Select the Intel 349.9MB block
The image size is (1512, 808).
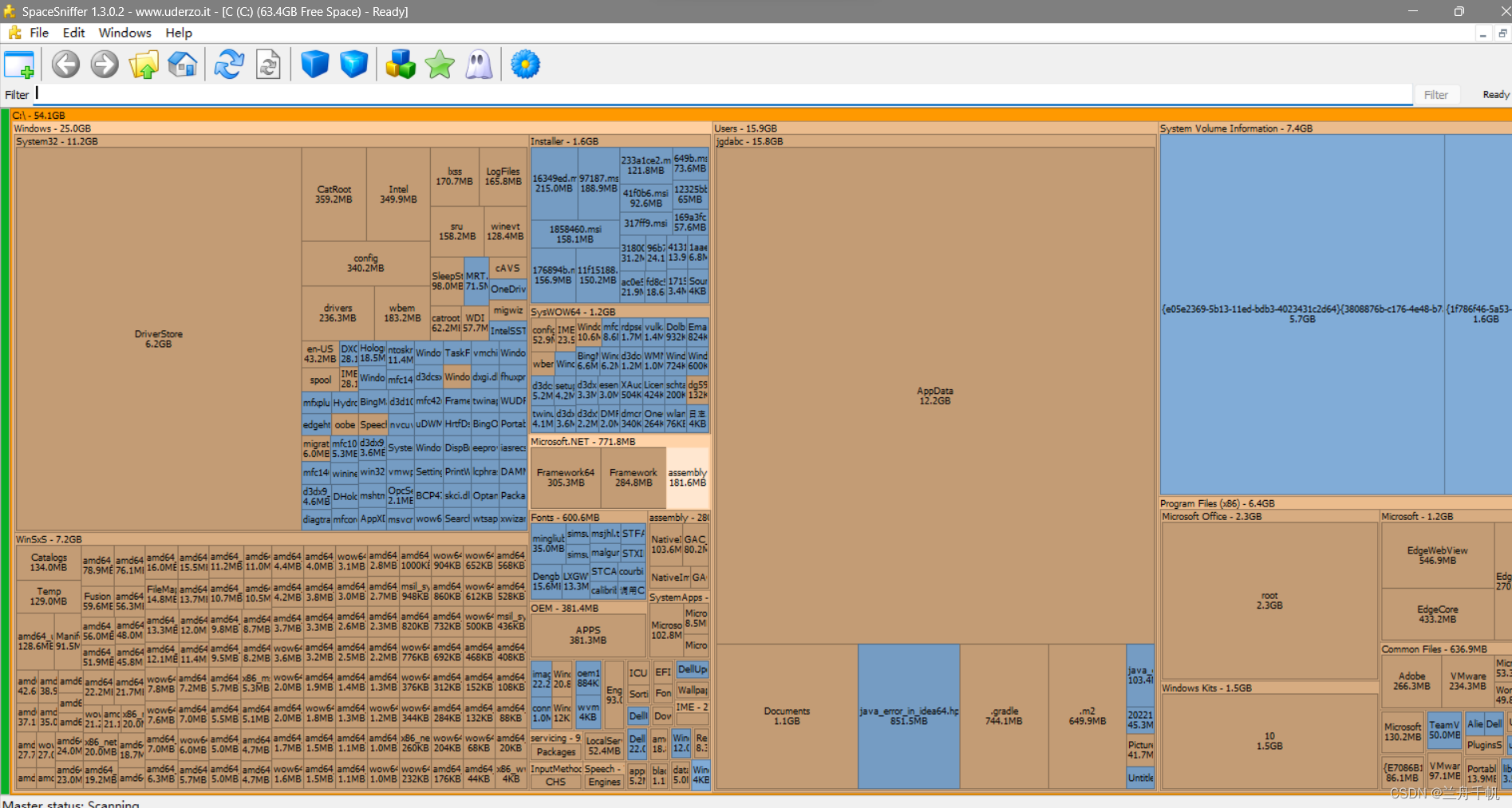click(x=398, y=194)
